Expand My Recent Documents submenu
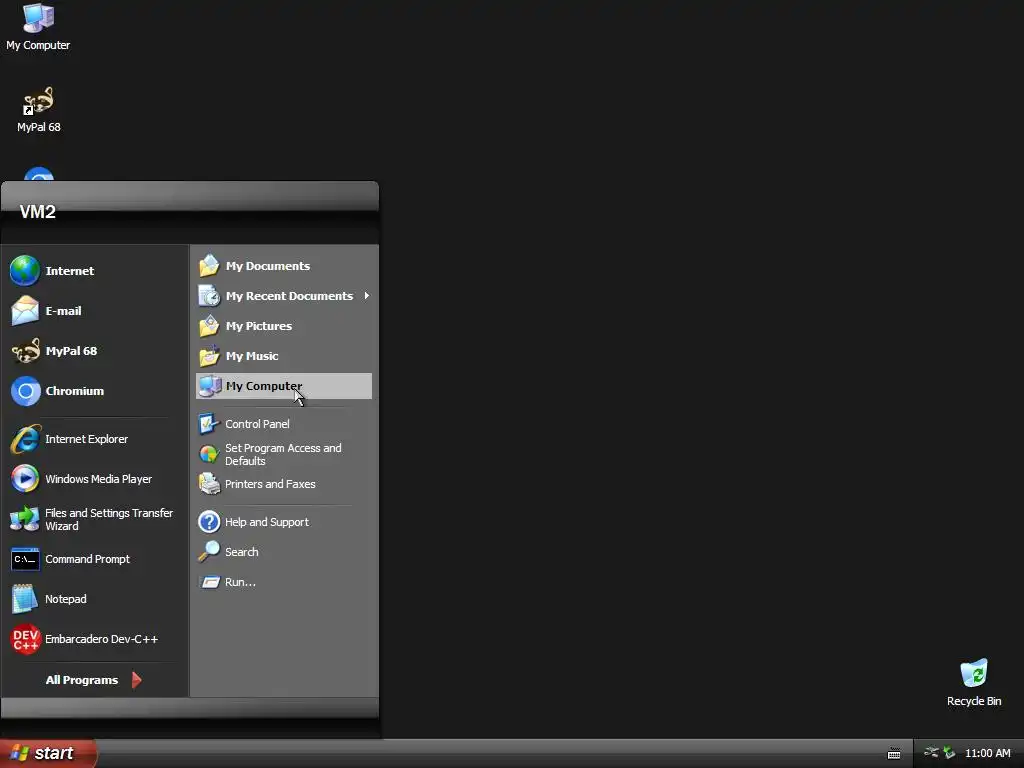The image size is (1024, 768). (284, 296)
